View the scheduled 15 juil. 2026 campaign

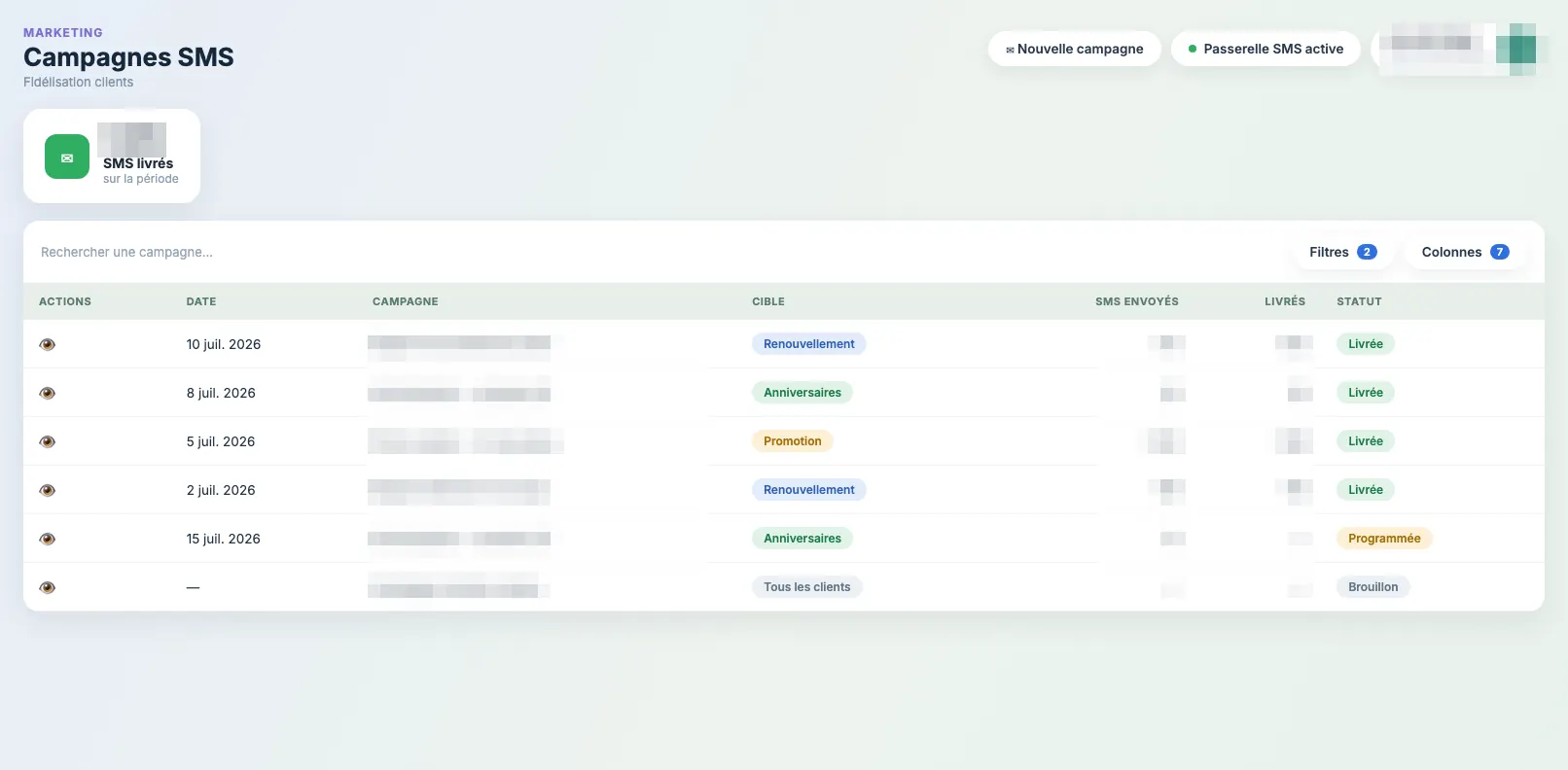click(47, 539)
